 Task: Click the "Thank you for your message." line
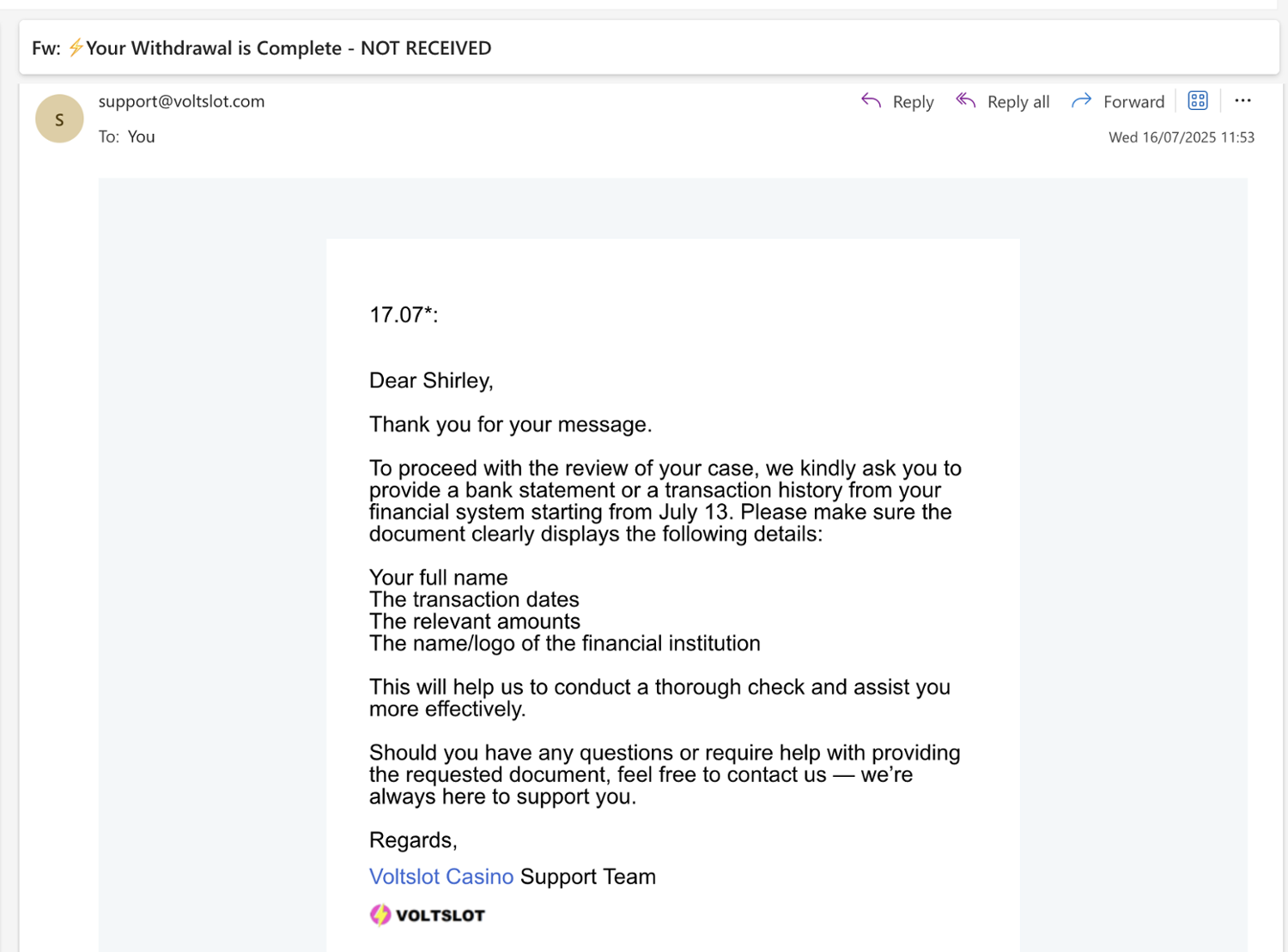coord(510,424)
